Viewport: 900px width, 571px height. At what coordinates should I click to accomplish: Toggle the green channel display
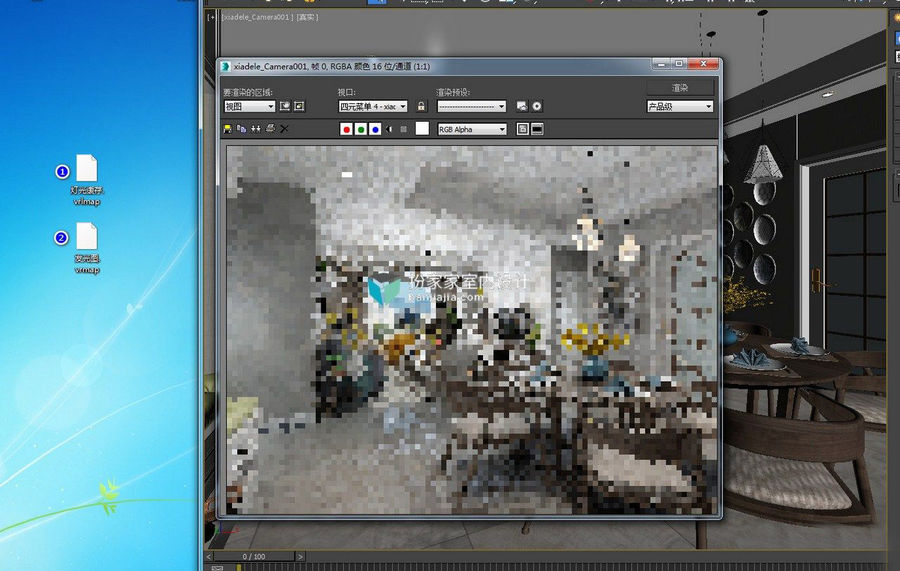click(360, 129)
